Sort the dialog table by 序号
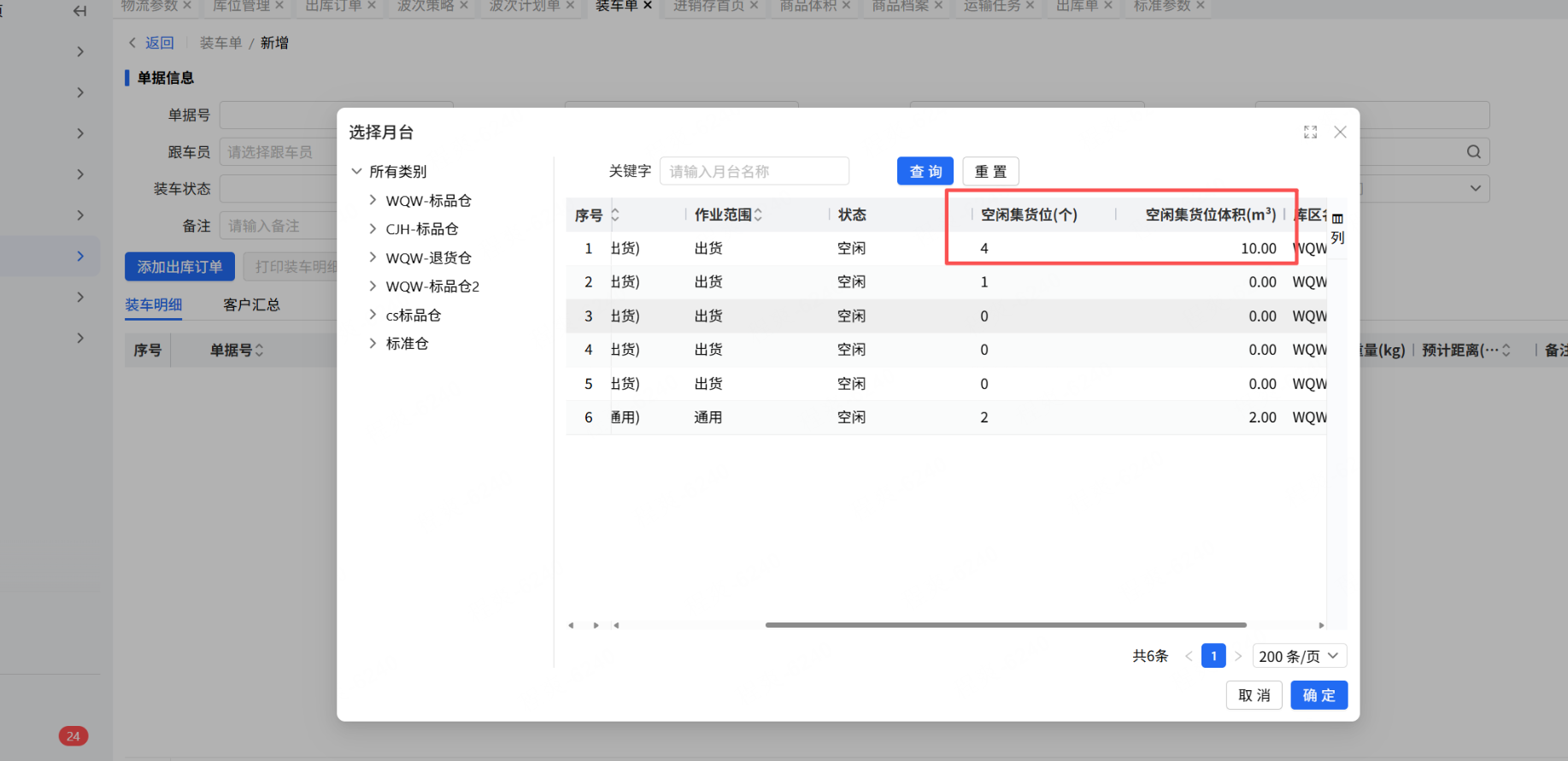The width and height of the screenshot is (1568, 761). pyautogui.click(x=614, y=215)
